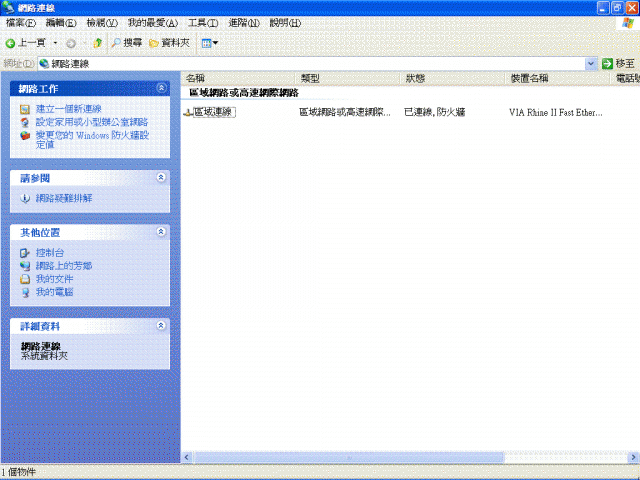The height and width of the screenshot is (480, 640).
Task: Sort by the 名稱 column header
Action: tap(238, 78)
